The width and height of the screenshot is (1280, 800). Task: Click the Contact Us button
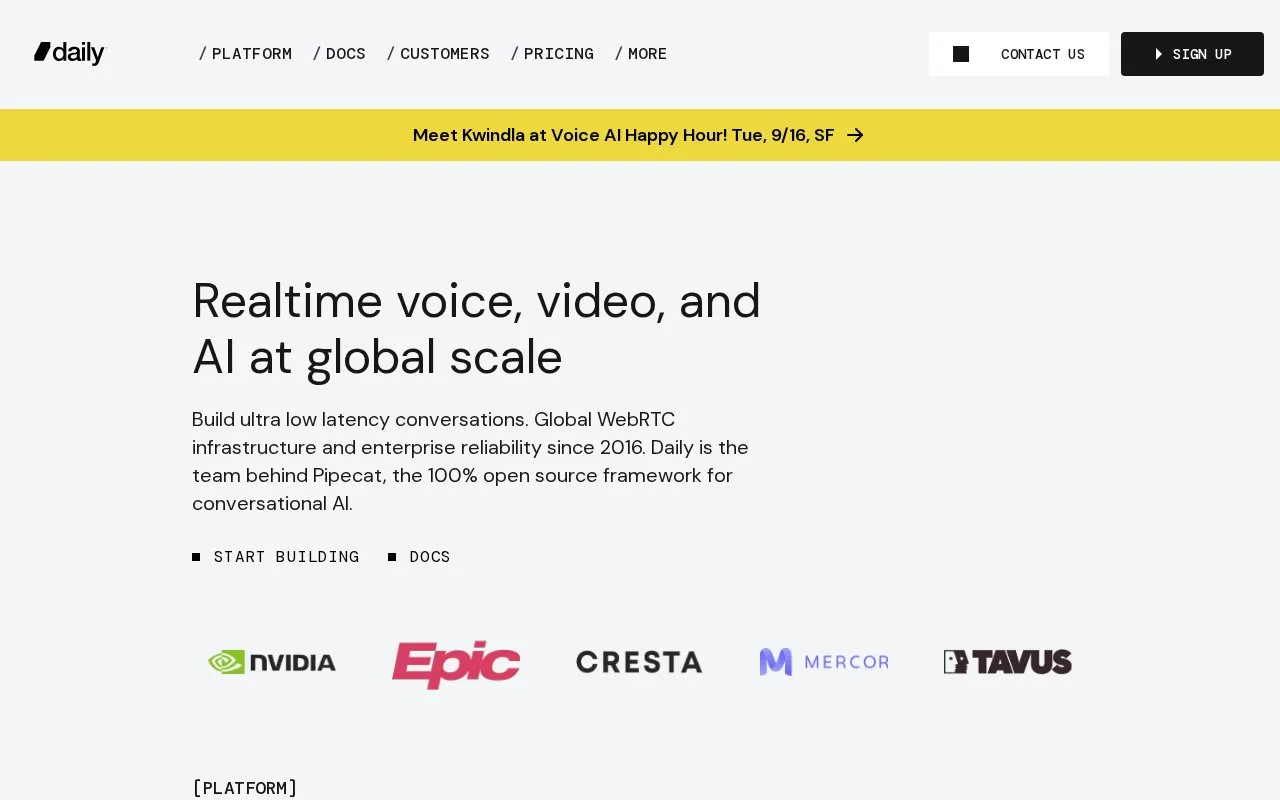click(x=1019, y=54)
